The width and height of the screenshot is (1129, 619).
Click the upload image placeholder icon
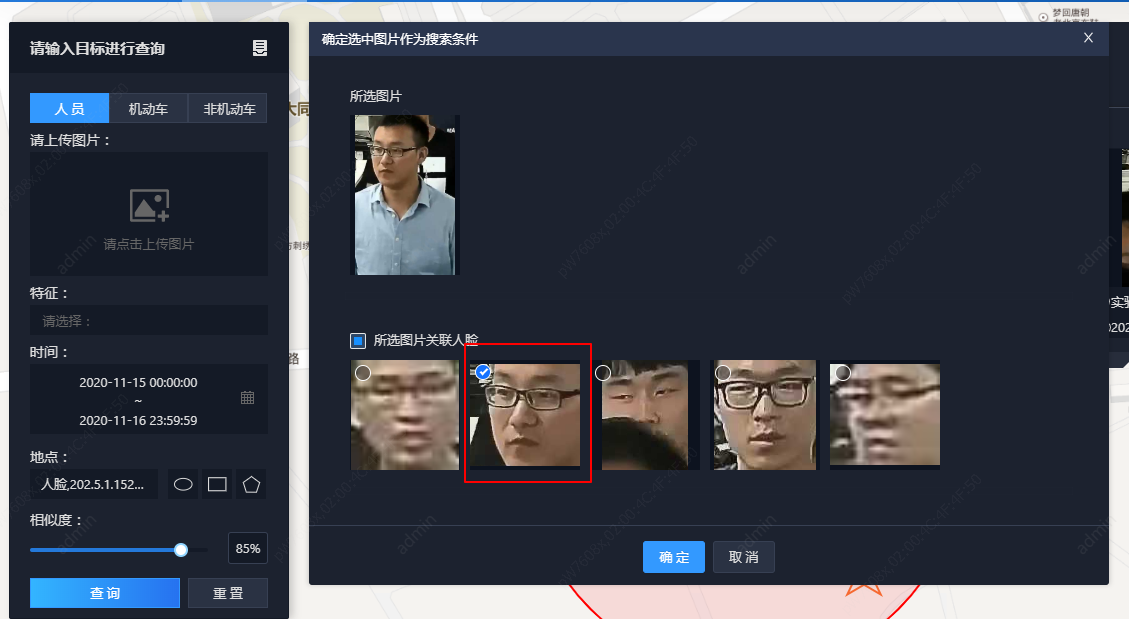149,206
